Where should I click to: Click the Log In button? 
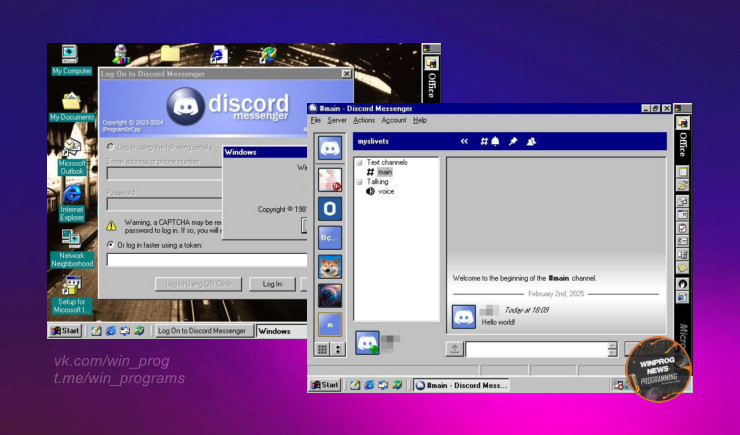(x=272, y=284)
